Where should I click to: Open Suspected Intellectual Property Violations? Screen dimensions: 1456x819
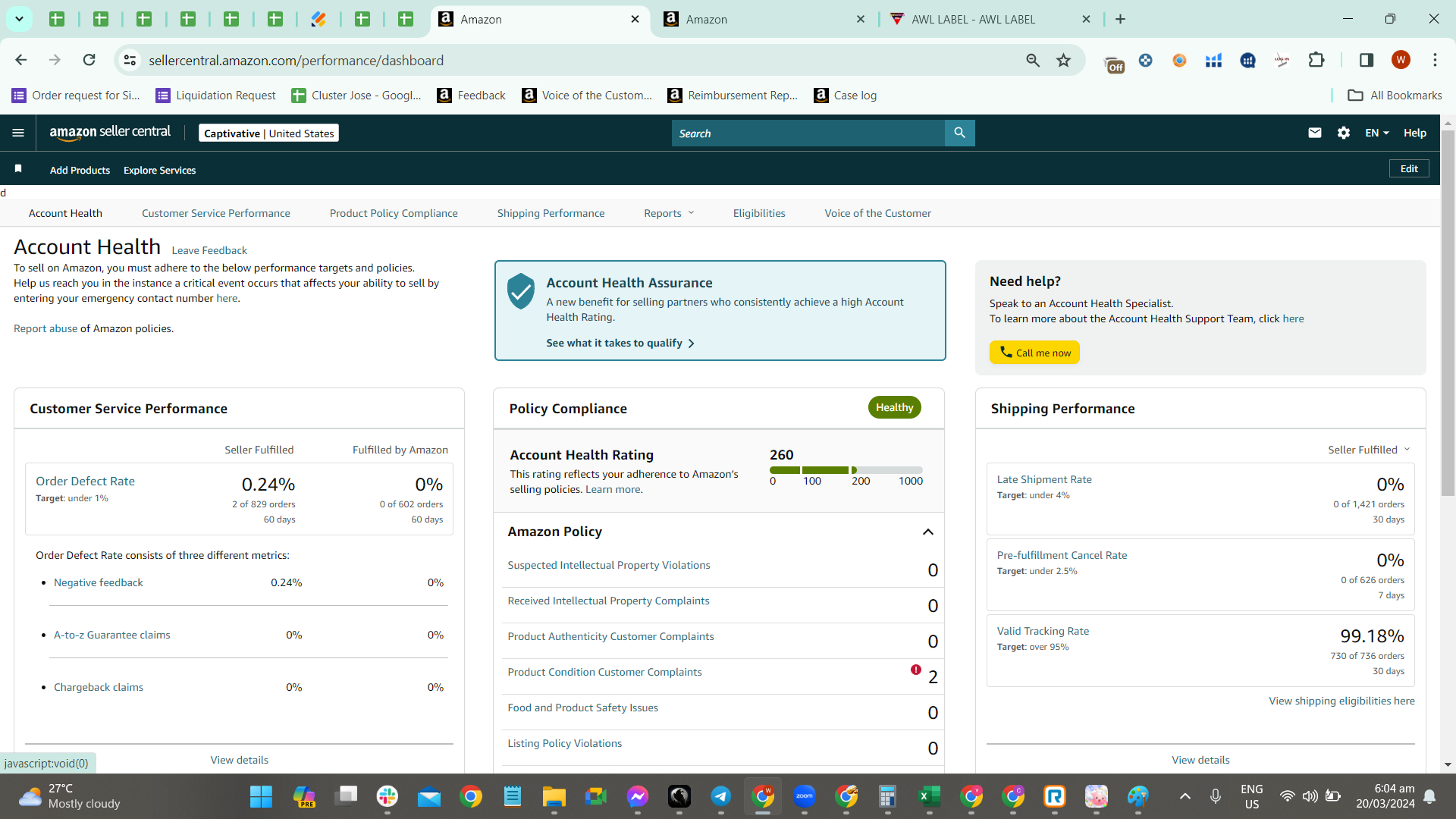[609, 565]
